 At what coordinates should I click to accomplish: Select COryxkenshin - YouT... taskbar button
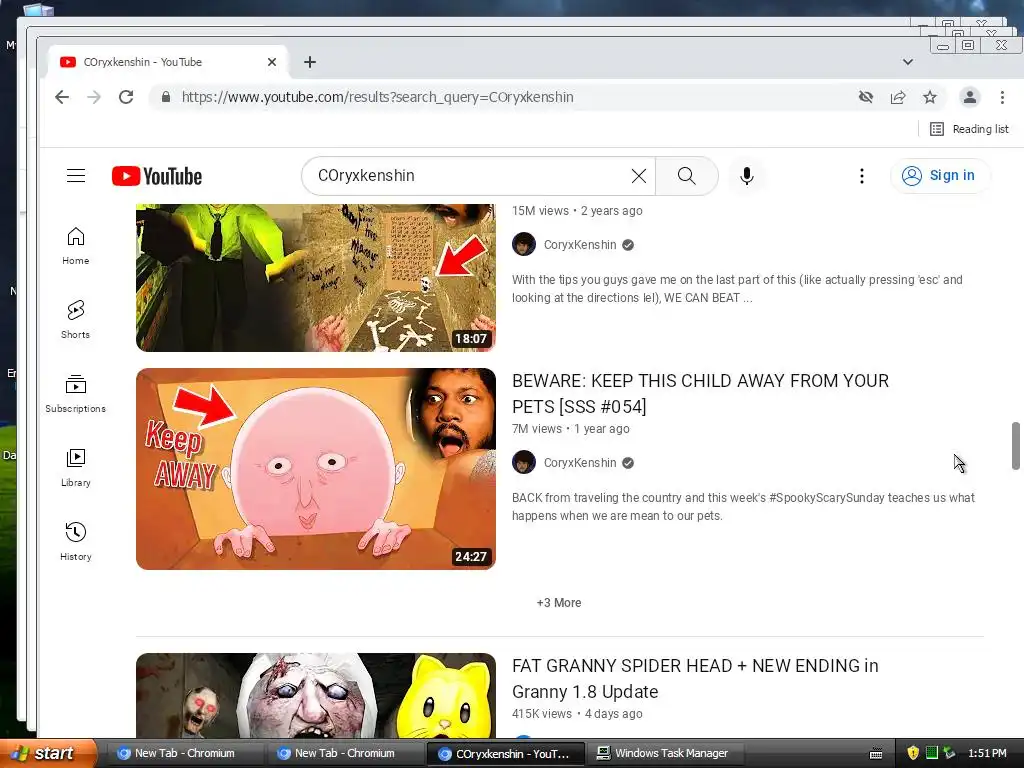click(505, 754)
